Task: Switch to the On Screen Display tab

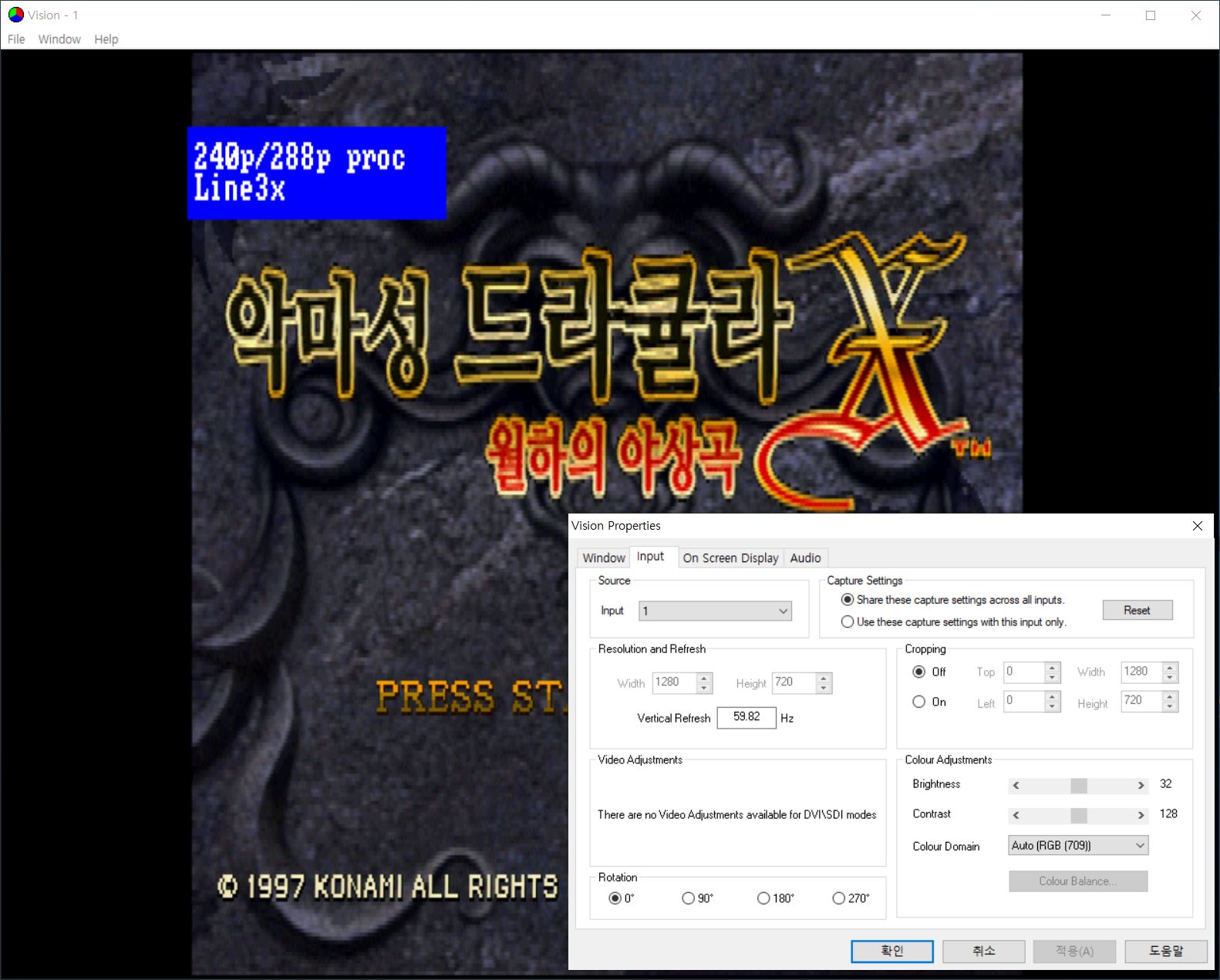Action: [730, 557]
